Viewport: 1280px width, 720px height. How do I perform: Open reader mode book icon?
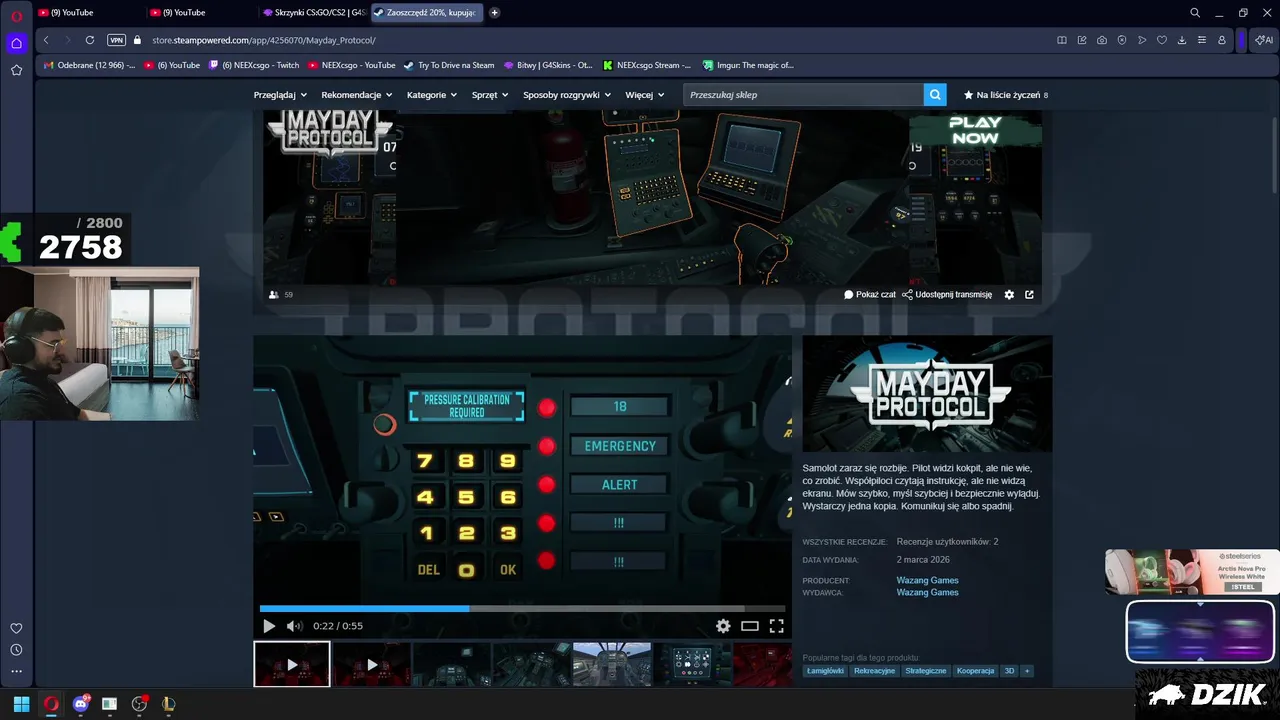(x=1062, y=40)
